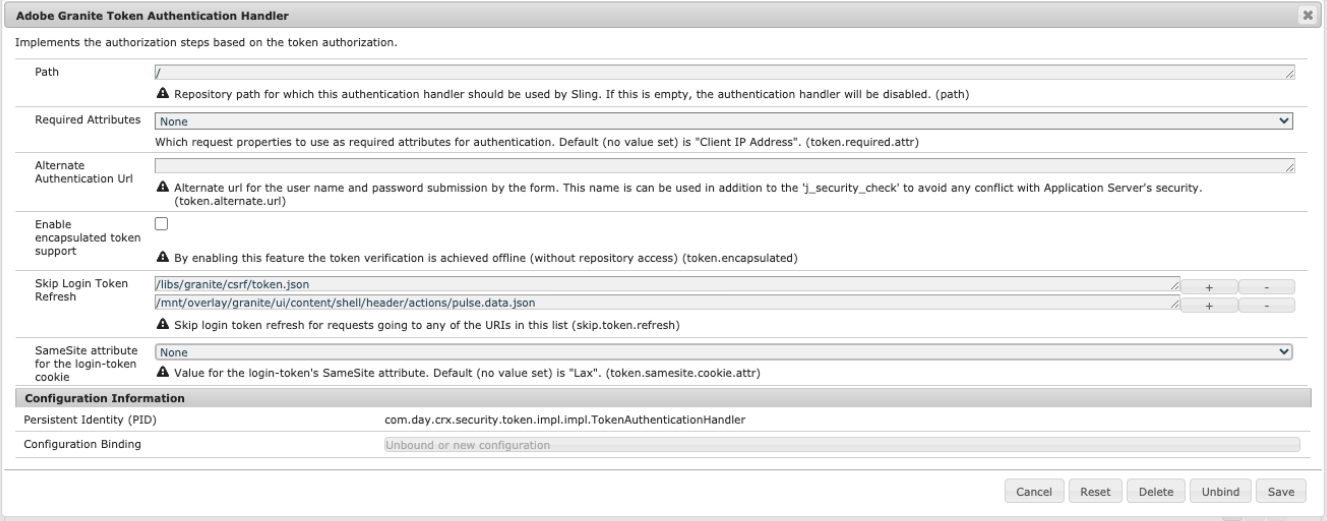1327x521 pixels.
Task: Click the Skip Login Token warning icon
Action: coord(163,326)
